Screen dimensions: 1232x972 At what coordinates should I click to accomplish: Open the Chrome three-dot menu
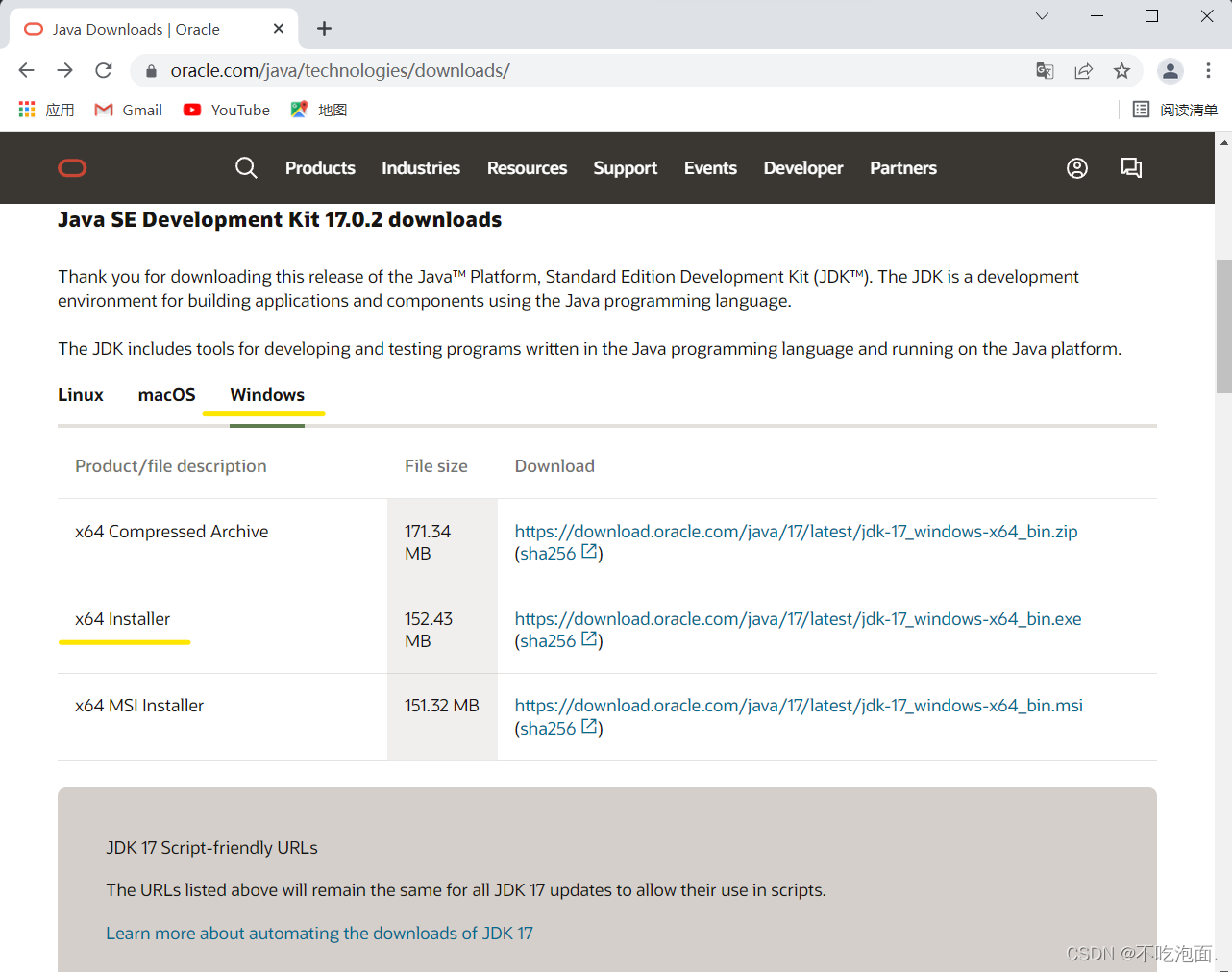(x=1208, y=70)
